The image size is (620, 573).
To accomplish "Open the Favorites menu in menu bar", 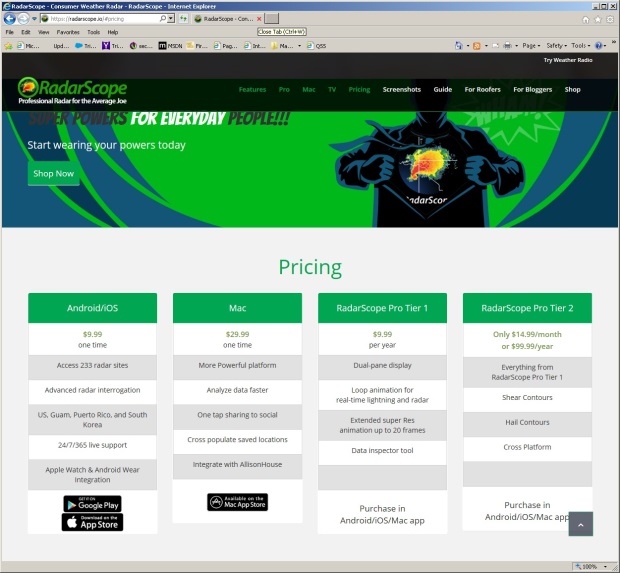I will [x=68, y=32].
